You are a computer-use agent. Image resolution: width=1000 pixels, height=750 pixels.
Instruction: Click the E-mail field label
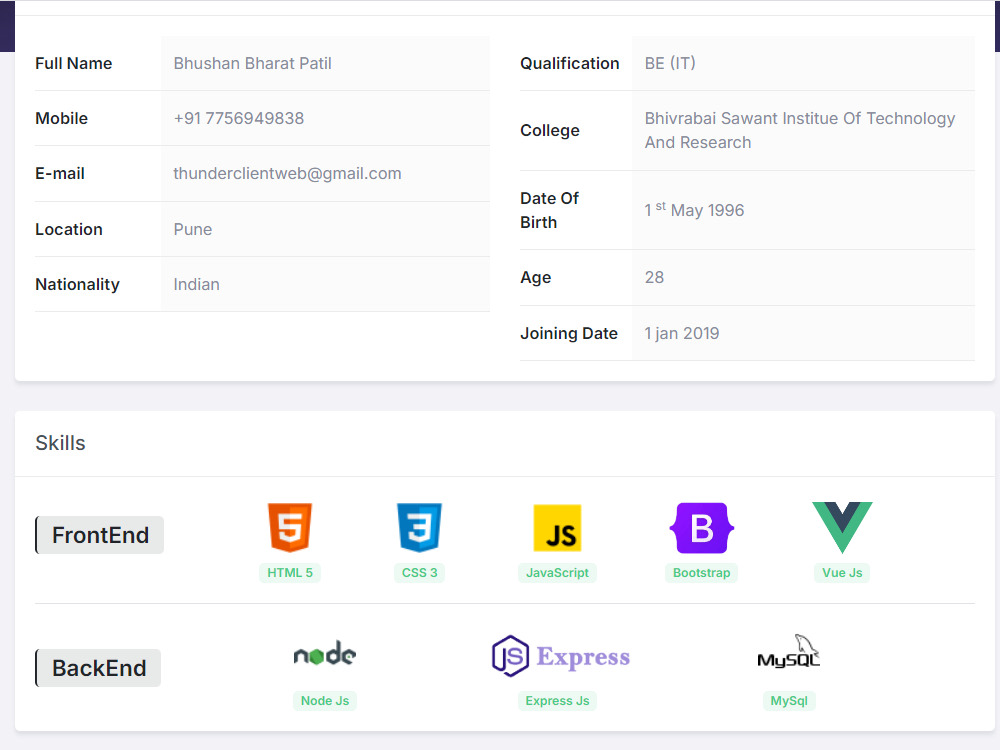click(x=59, y=173)
